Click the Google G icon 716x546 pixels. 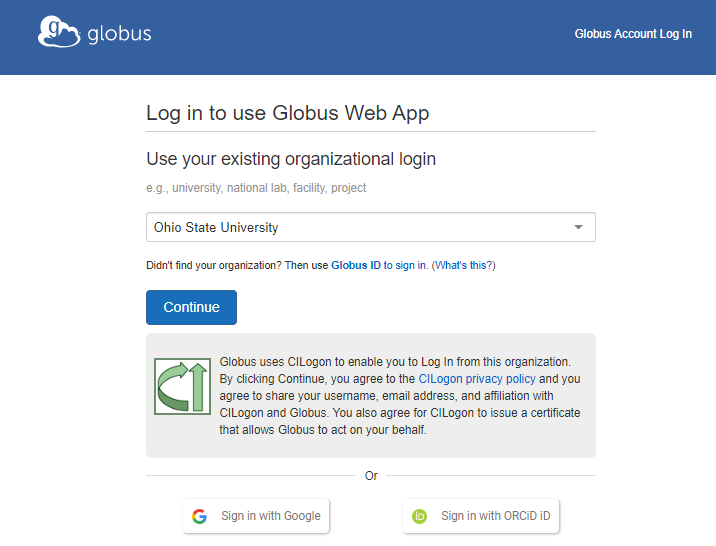pyautogui.click(x=200, y=516)
